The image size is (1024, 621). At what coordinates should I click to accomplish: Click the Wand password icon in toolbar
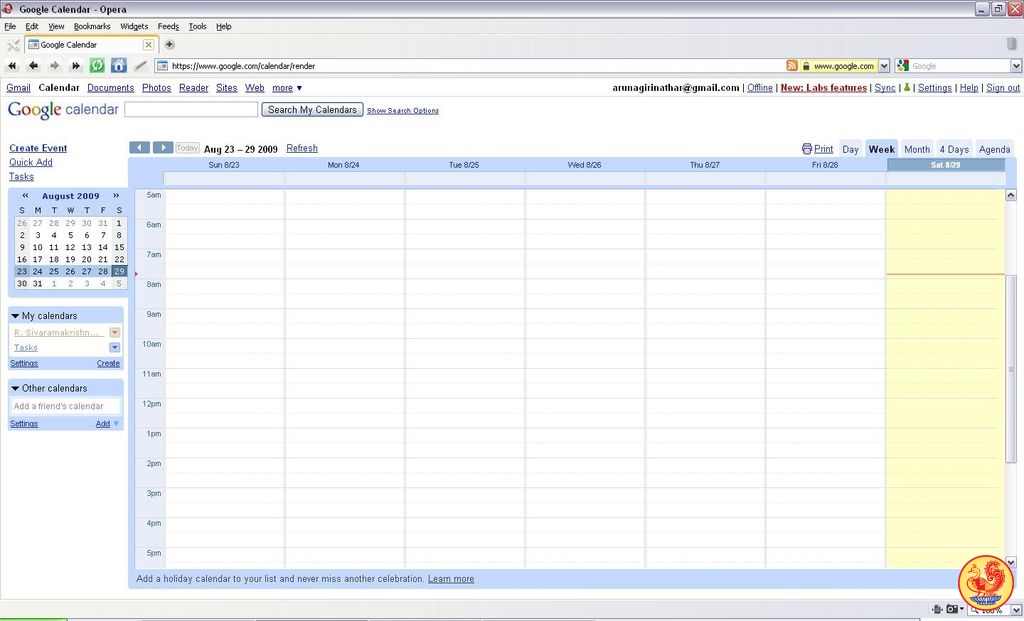click(x=140, y=65)
